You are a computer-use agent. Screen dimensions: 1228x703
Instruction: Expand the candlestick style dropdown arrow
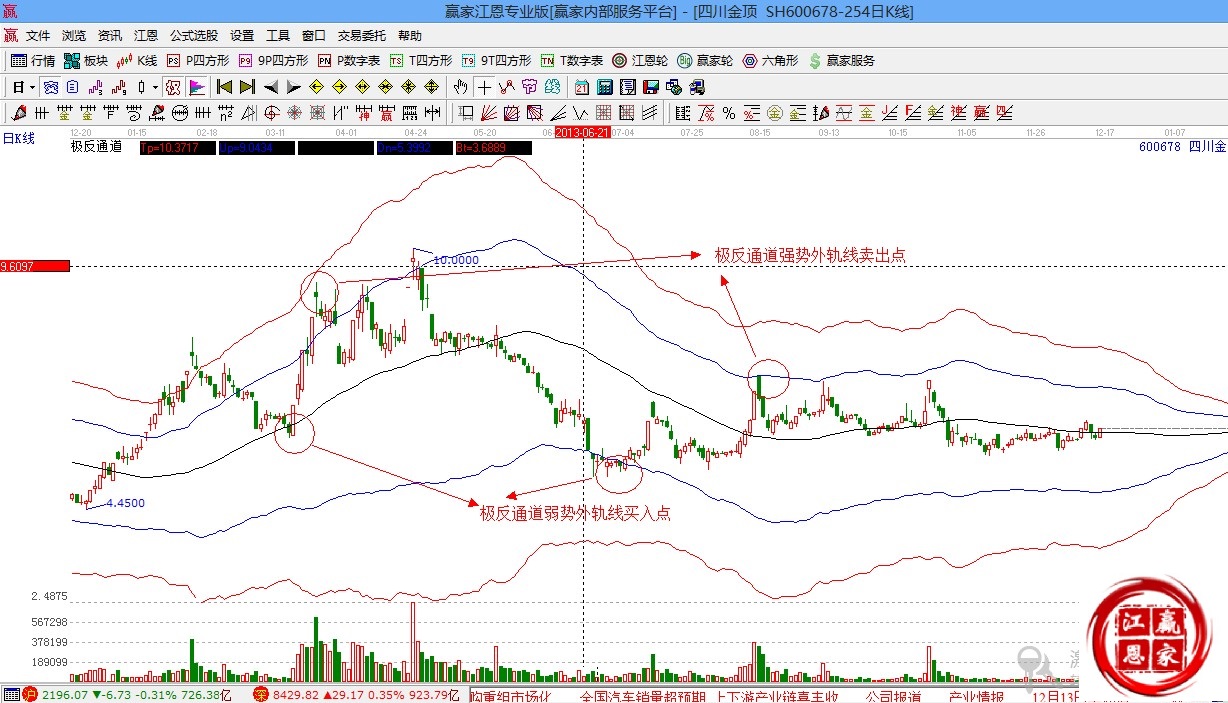[154, 87]
